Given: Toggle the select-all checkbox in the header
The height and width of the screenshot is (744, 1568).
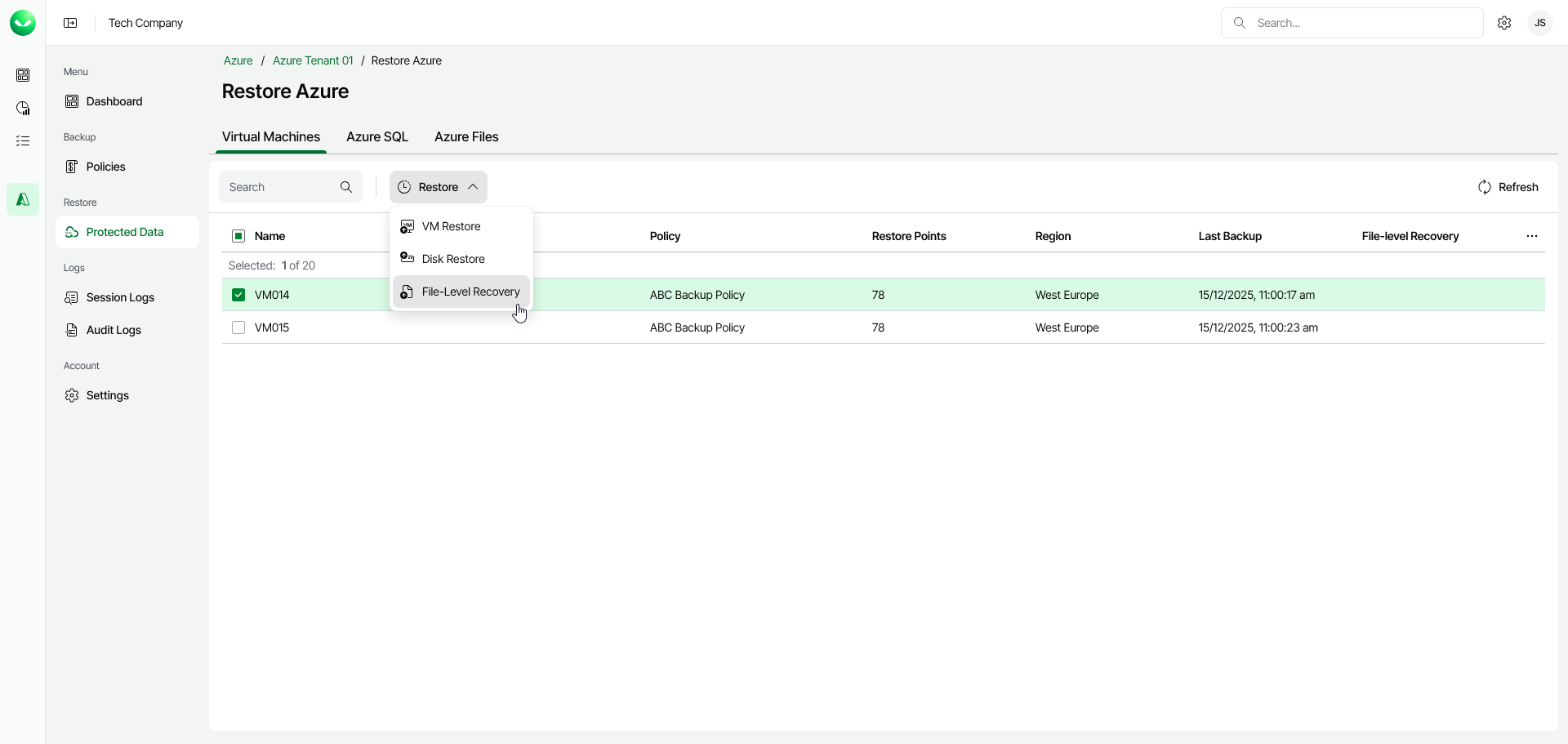Looking at the screenshot, I should tap(238, 236).
